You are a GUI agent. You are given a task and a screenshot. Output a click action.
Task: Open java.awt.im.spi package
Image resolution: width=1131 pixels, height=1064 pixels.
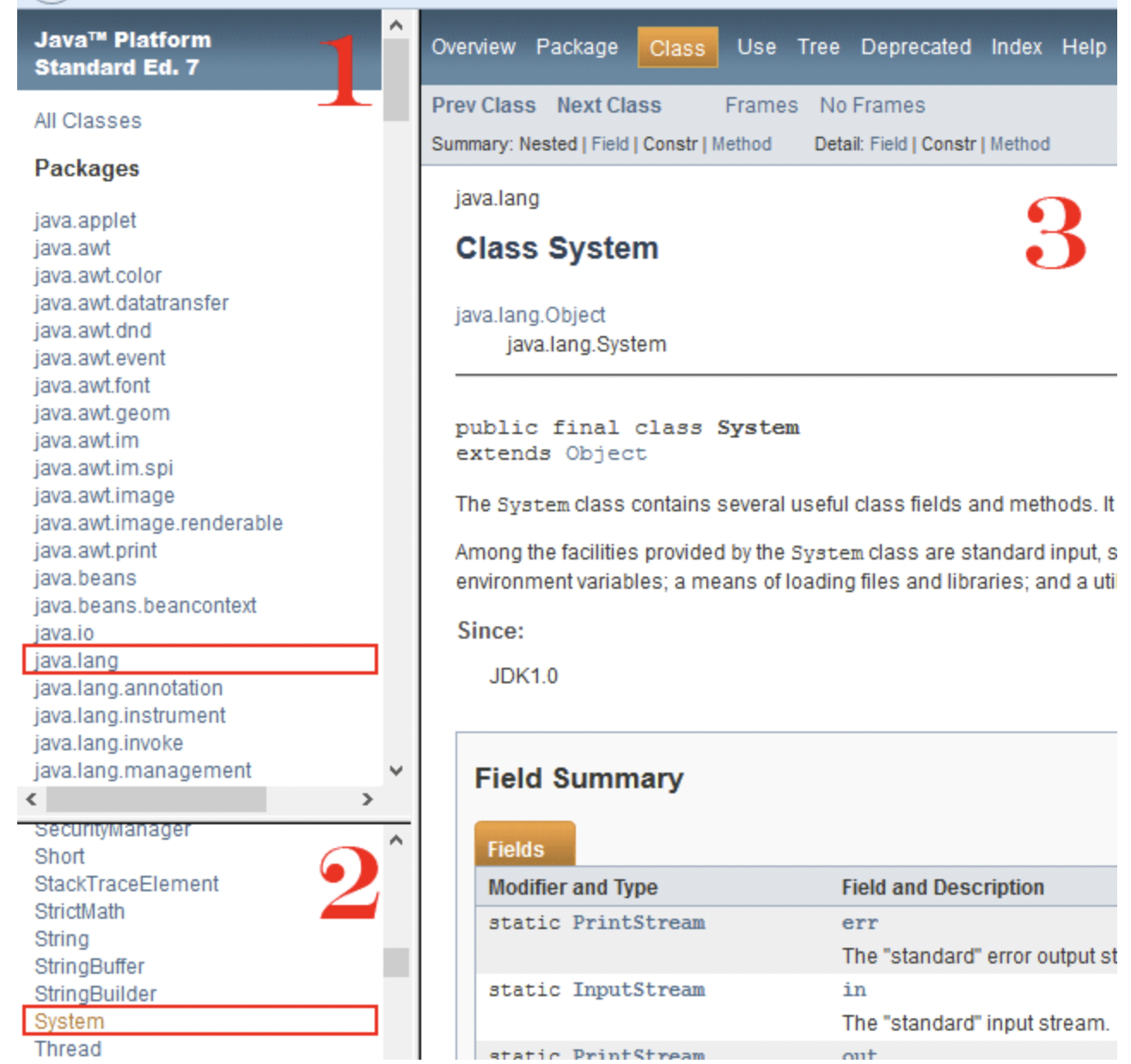[104, 468]
